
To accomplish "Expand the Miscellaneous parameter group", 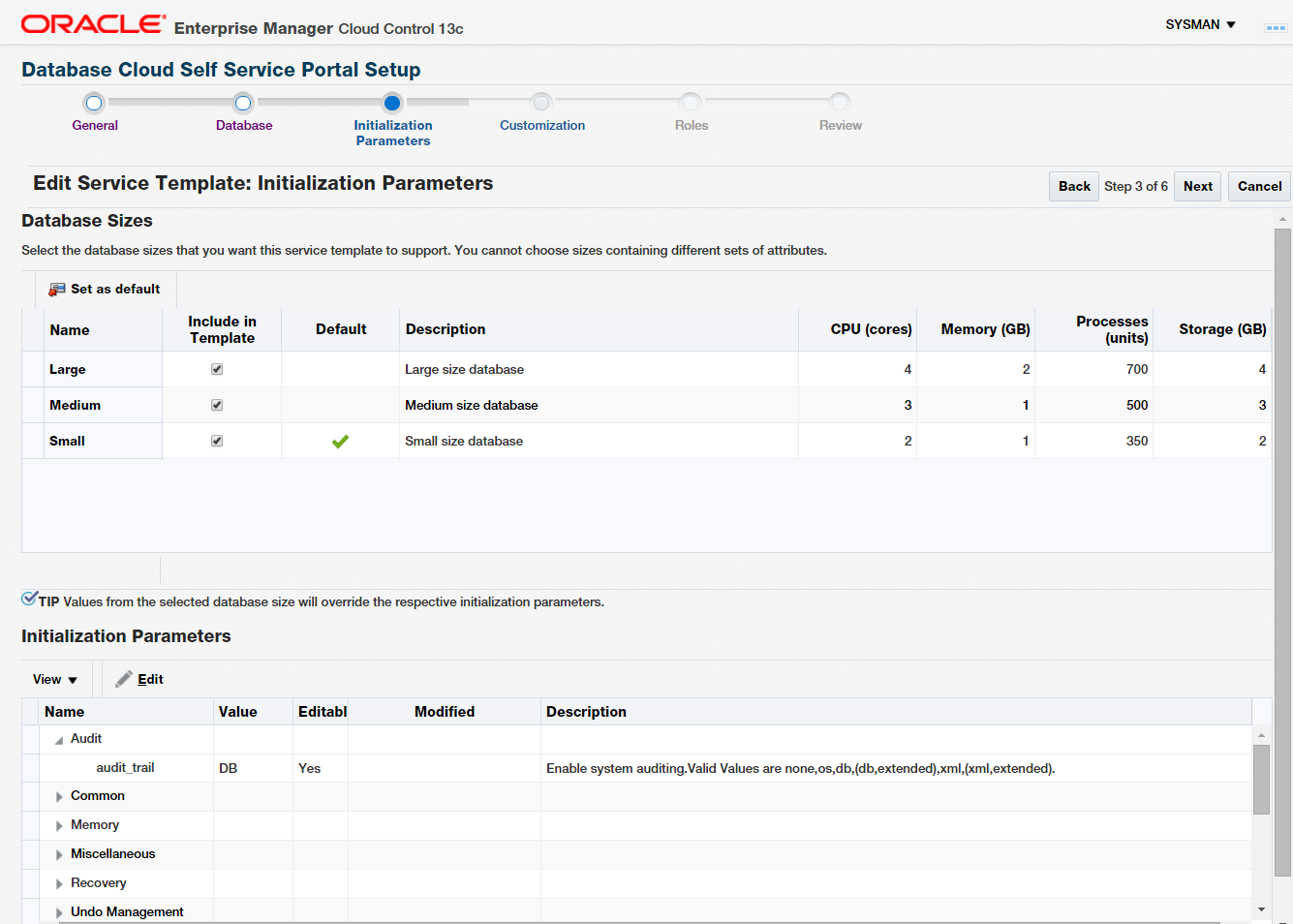I will (x=59, y=855).
